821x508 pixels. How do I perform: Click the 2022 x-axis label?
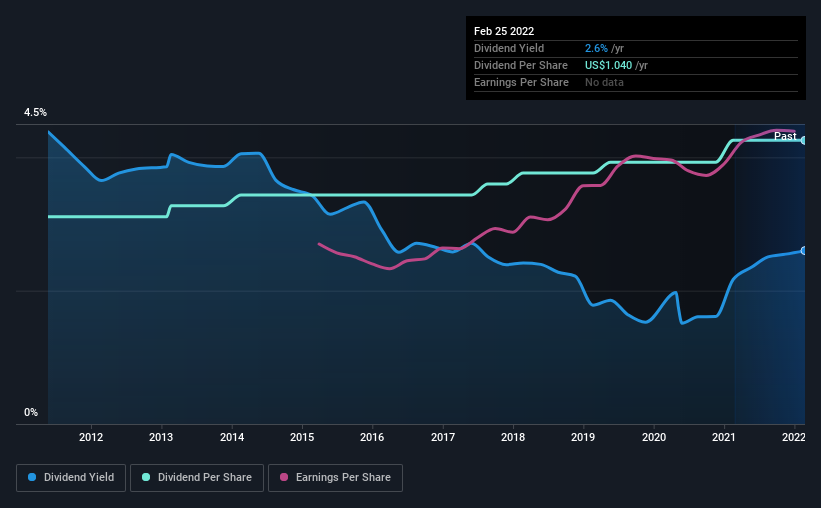794,437
